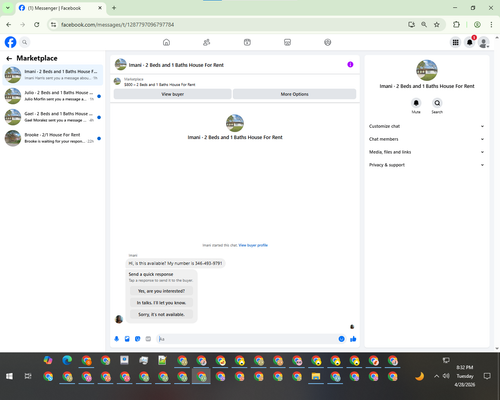
Task: Send quick response 'In talks. I'll let you know.'
Action: coord(161,303)
